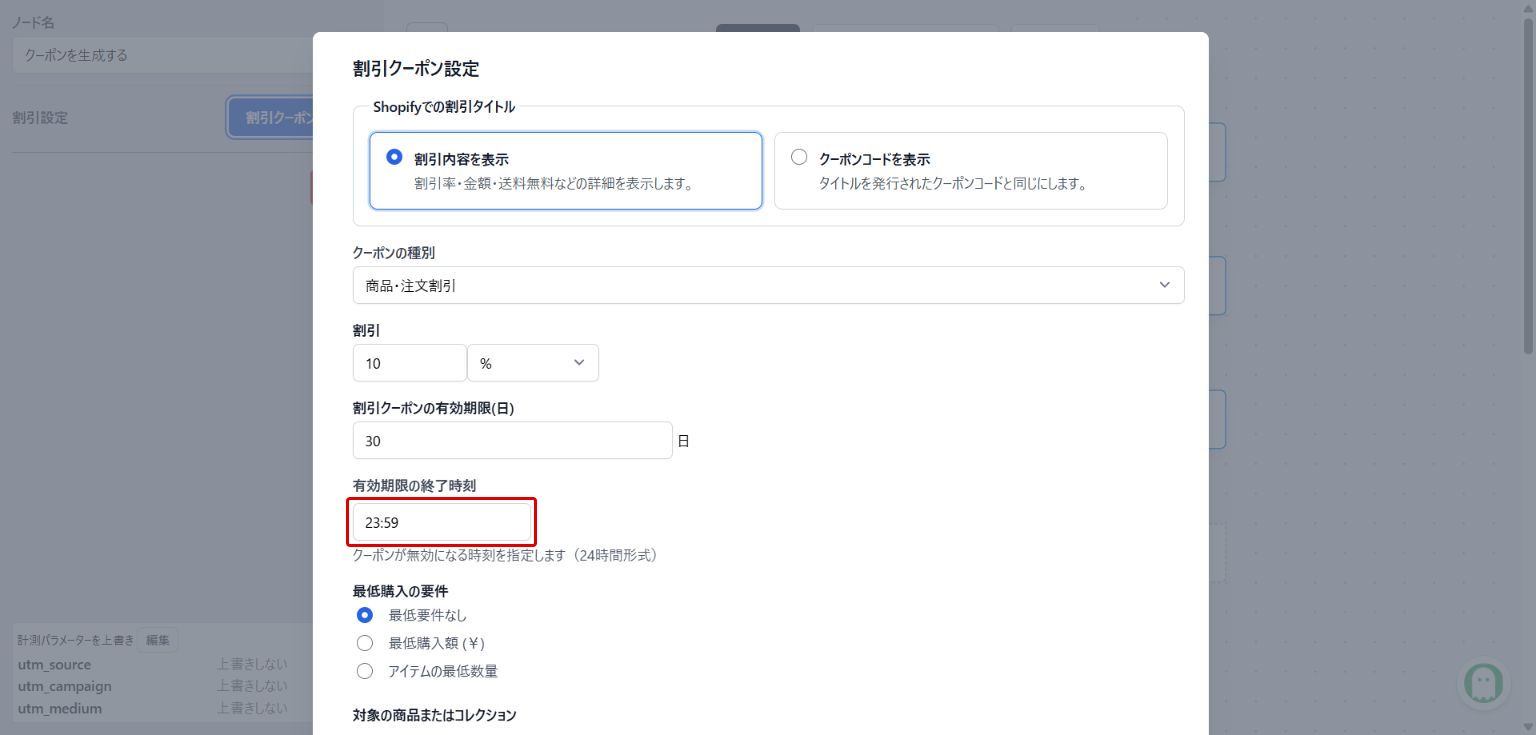Screen dimensions: 1536x735
Task: Open the % discount unit dropdown
Action: click(533, 363)
